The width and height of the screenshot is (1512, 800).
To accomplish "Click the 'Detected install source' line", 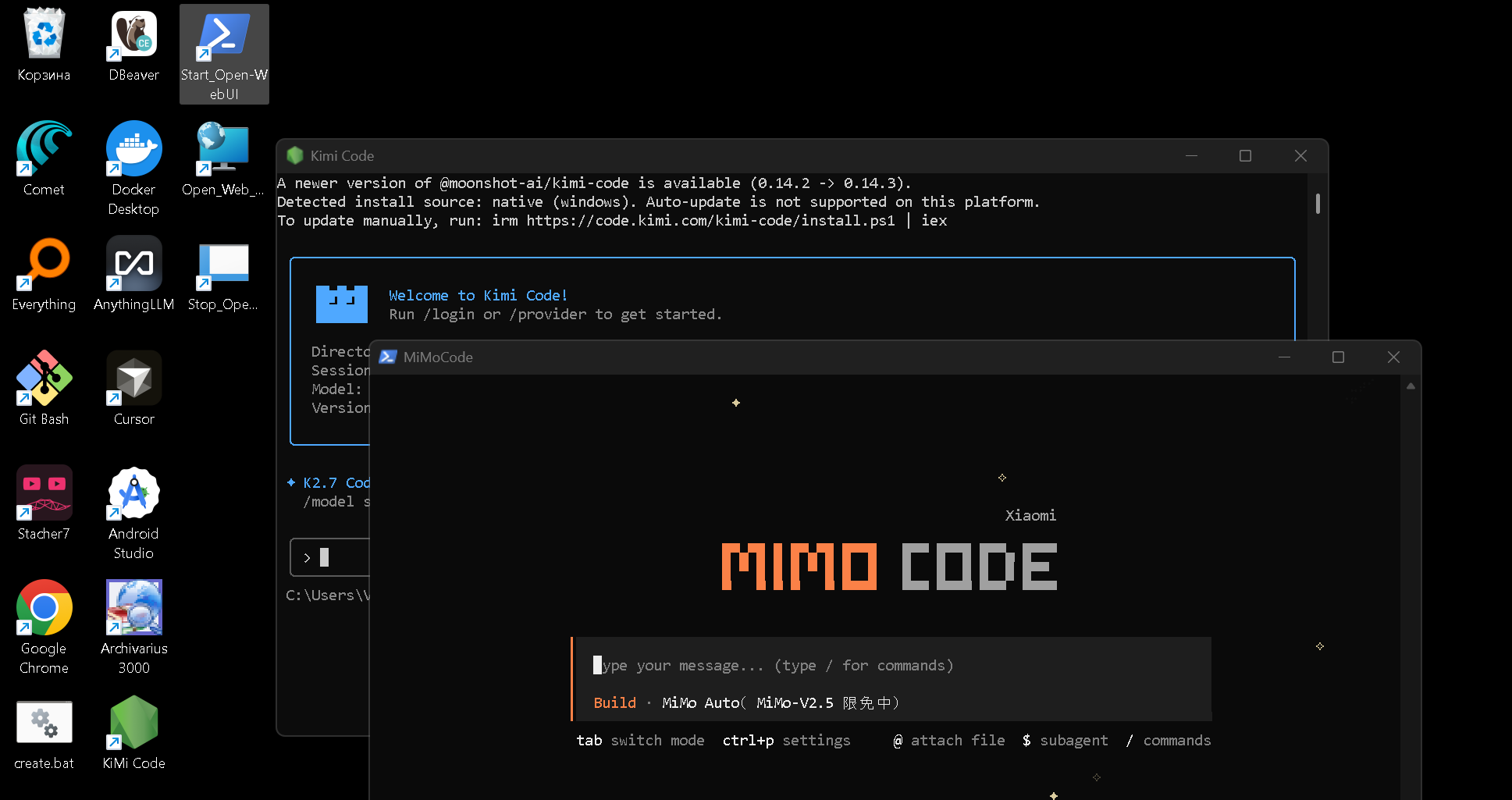I will pyautogui.click(x=658, y=201).
